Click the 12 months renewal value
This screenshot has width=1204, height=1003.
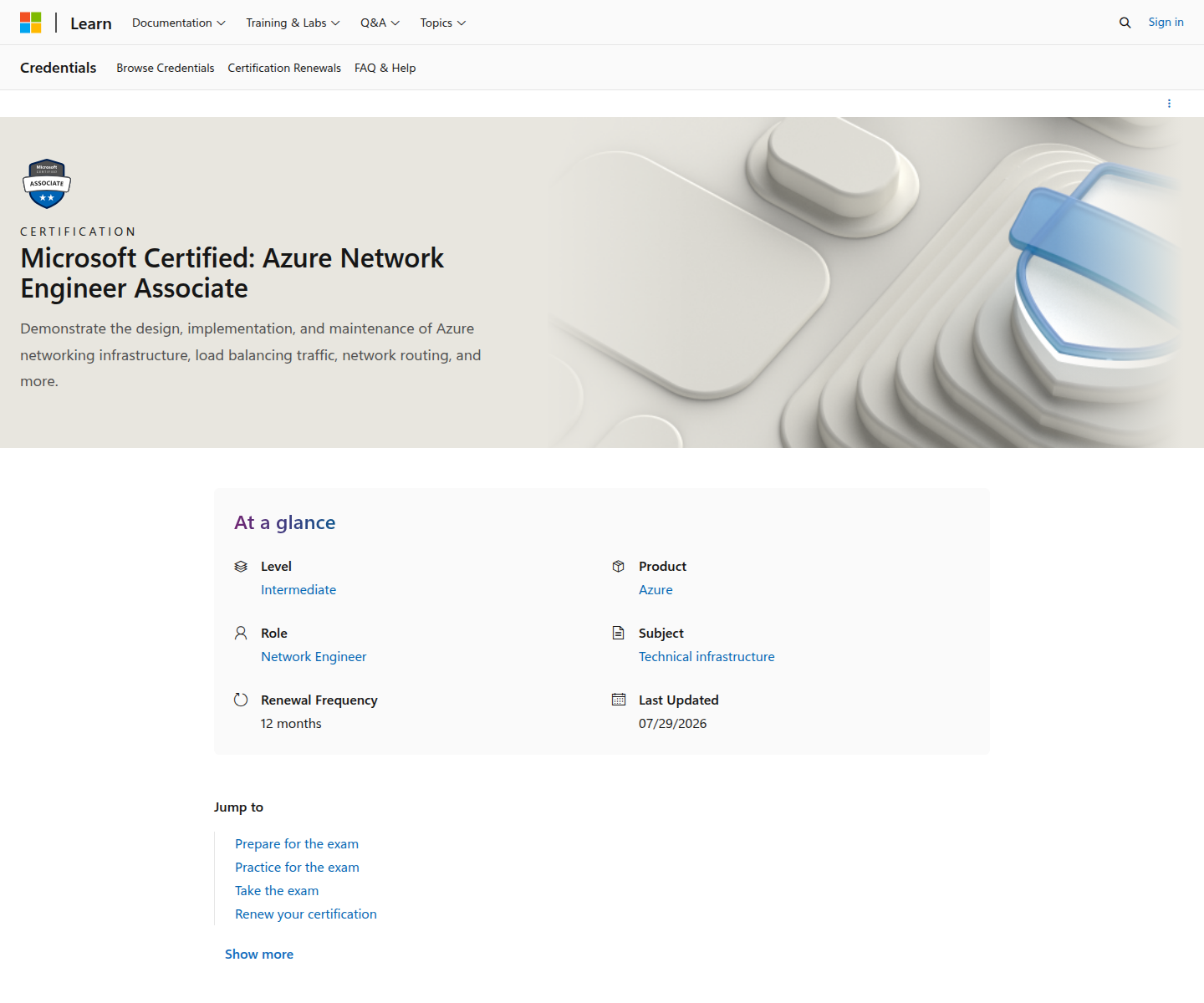click(x=291, y=724)
